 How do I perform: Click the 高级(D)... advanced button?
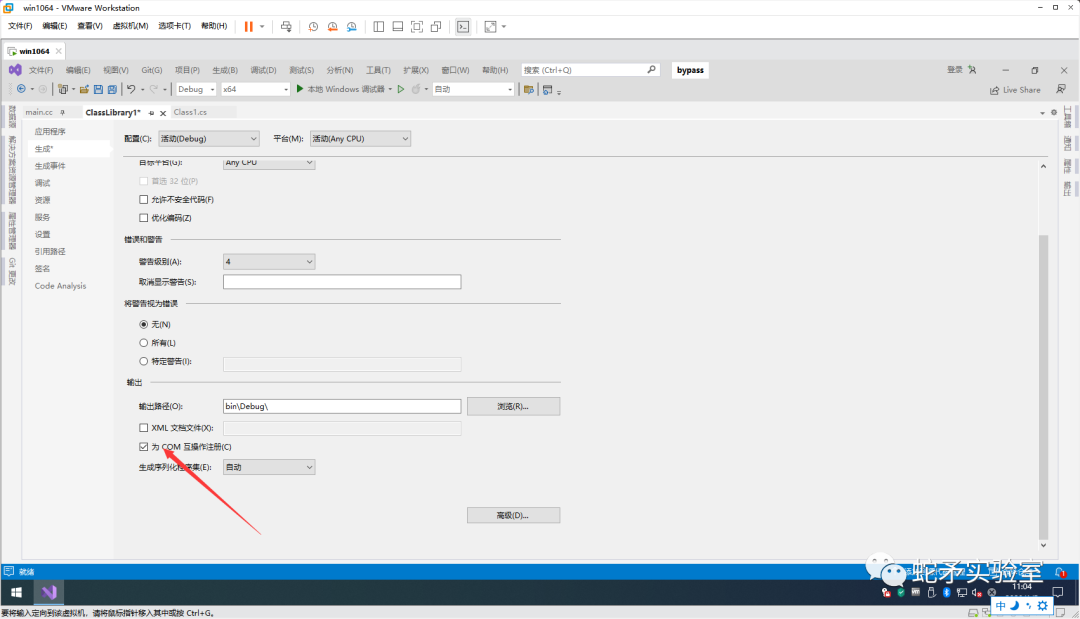pos(513,515)
